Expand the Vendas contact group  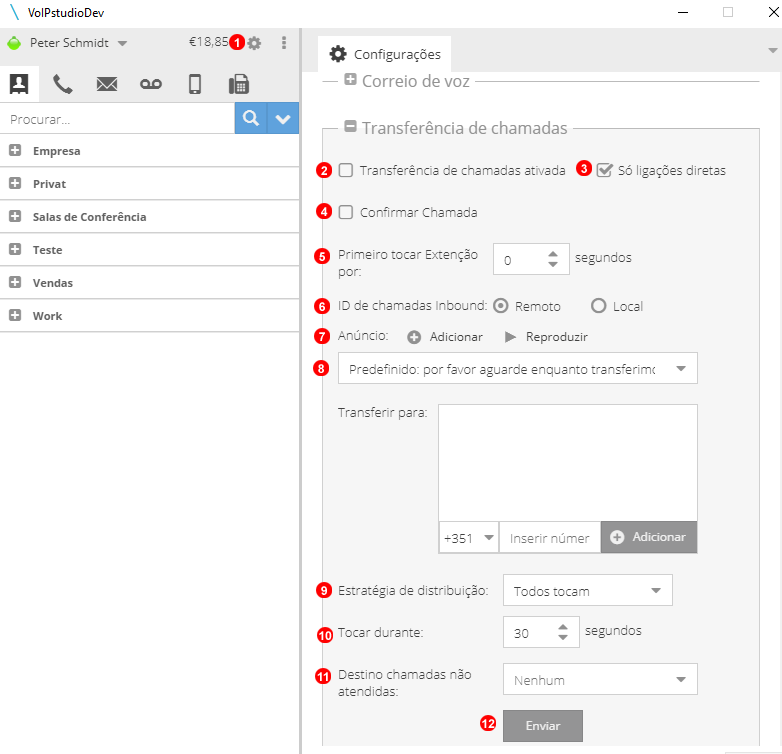click(15, 282)
